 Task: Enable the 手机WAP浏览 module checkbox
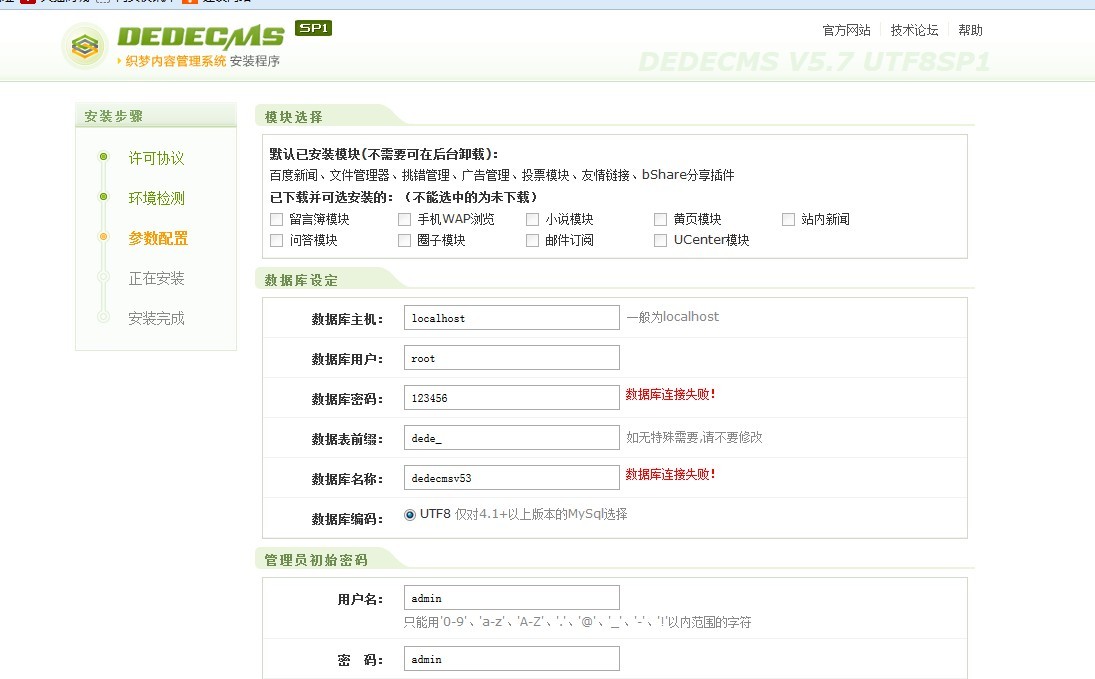pyautogui.click(x=404, y=219)
